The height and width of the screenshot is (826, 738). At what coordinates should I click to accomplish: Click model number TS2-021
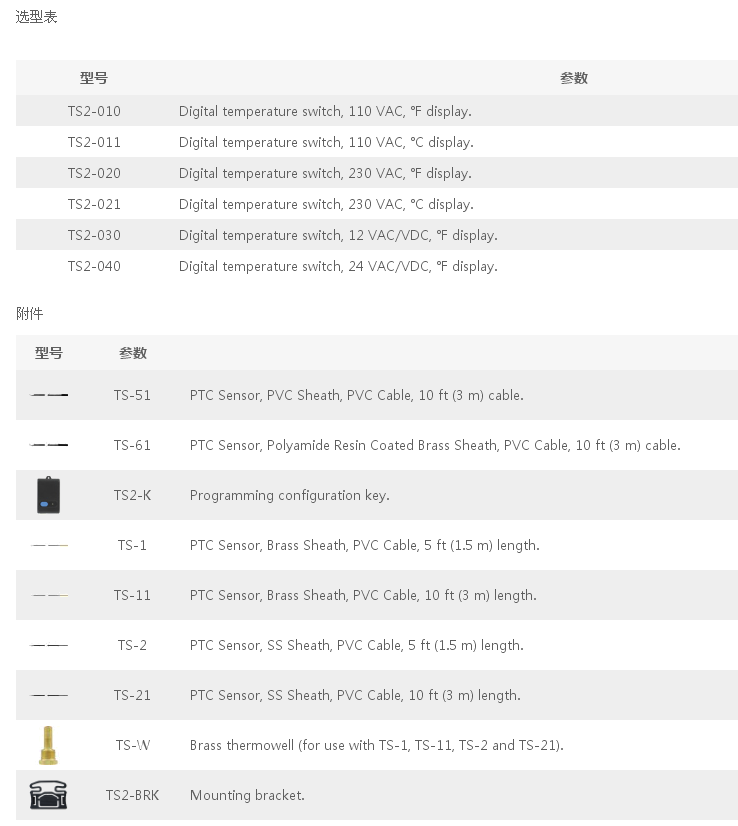94,204
